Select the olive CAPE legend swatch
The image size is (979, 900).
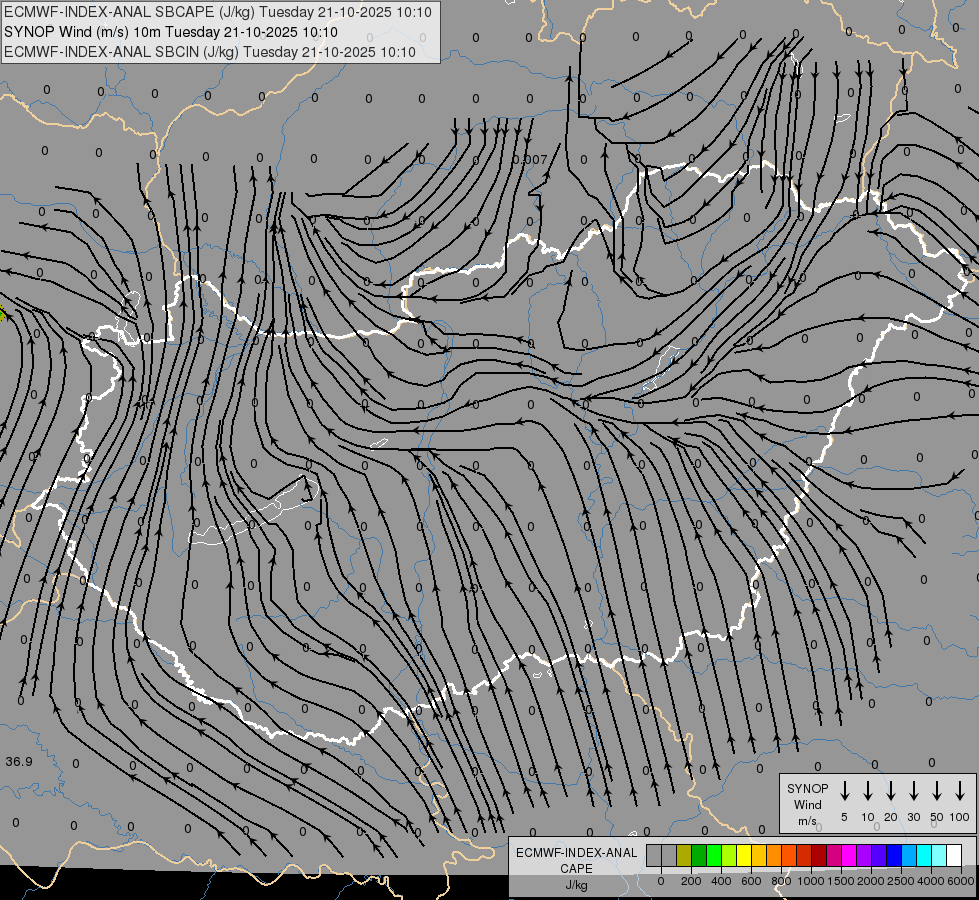[x=684, y=855]
